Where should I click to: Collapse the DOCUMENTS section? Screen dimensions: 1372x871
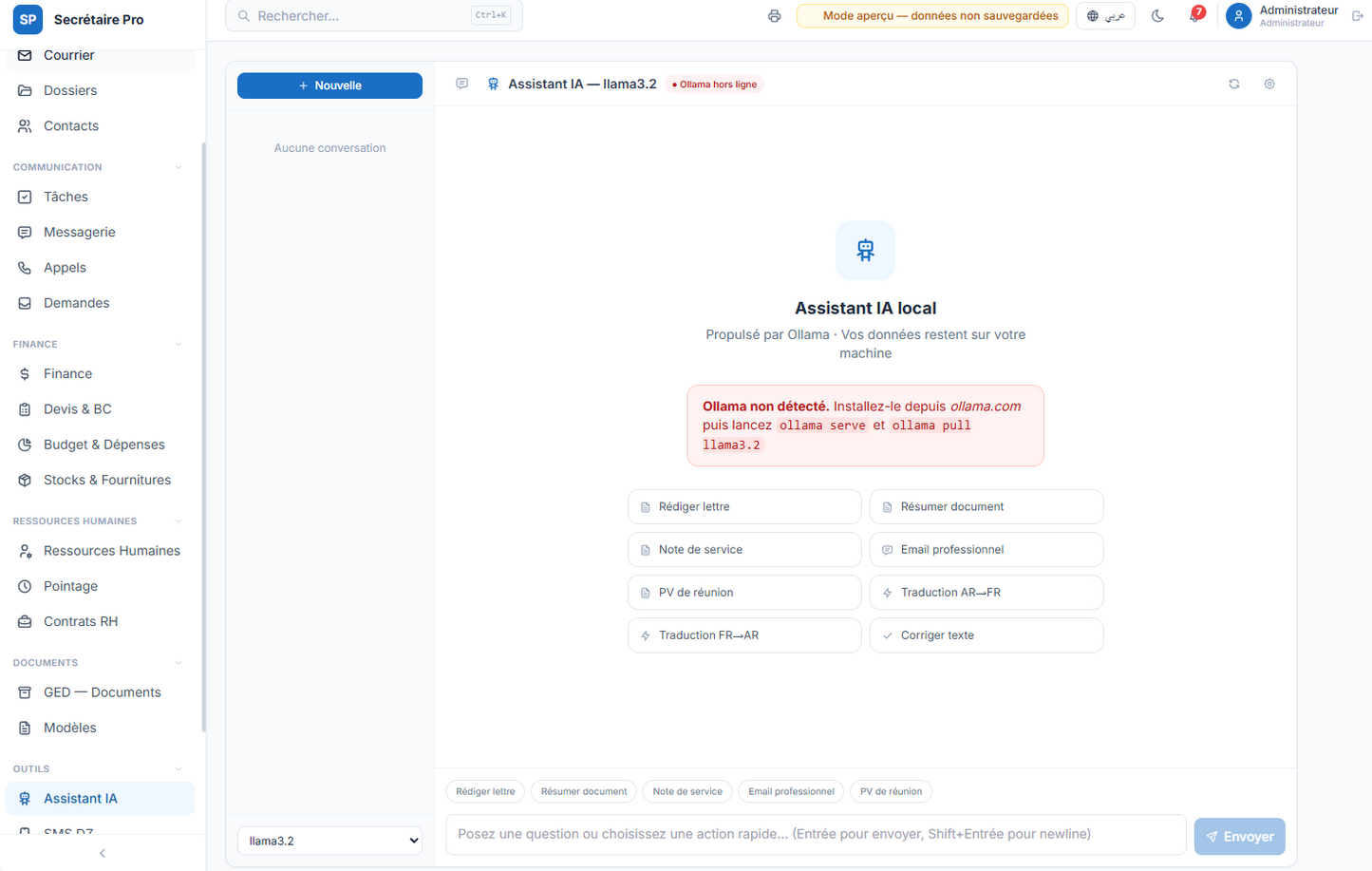pos(179,663)
